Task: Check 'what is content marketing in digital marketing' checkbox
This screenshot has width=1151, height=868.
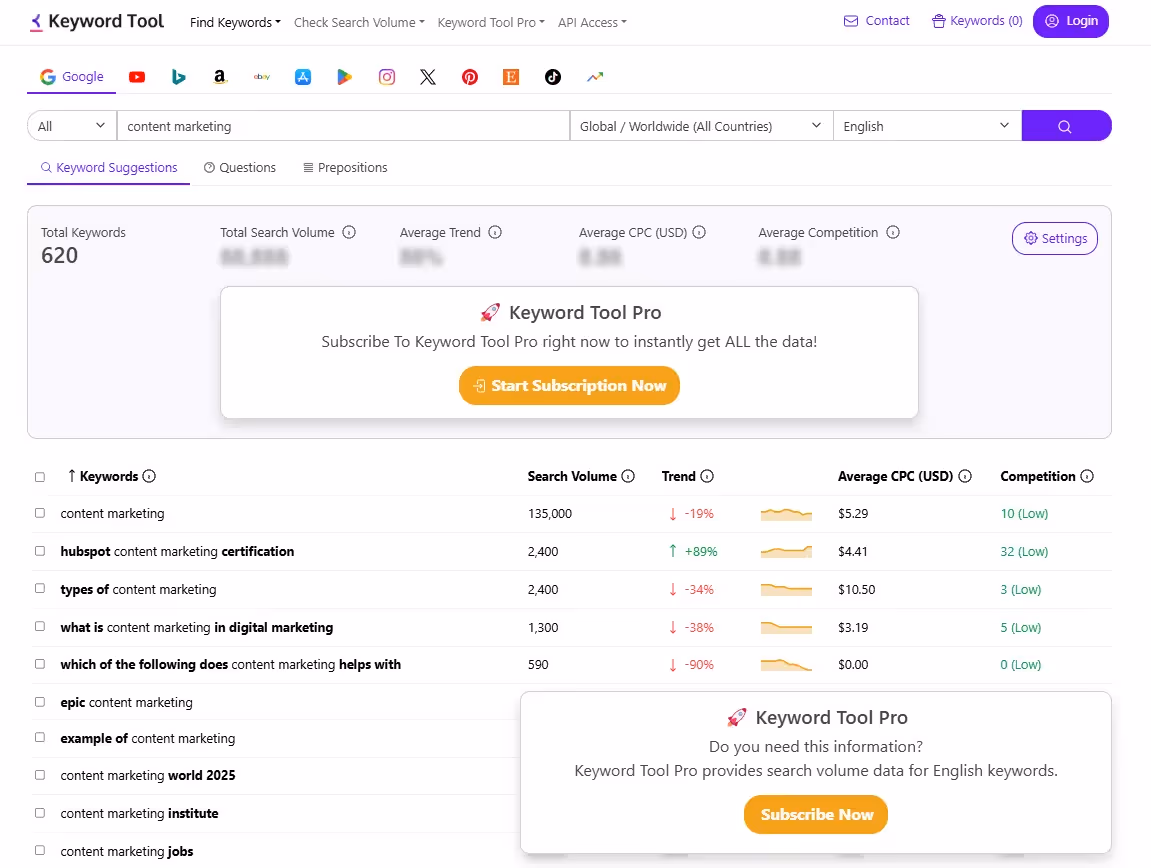Action: [40, 626]
